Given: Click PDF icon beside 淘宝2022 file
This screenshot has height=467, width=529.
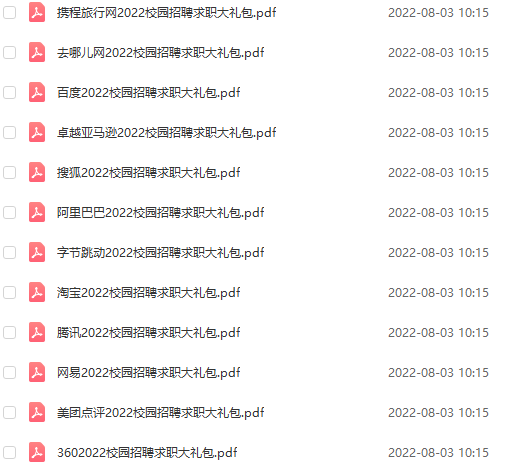Looking at the screenshot, I should pyautogui.click(x=37, y=292).
